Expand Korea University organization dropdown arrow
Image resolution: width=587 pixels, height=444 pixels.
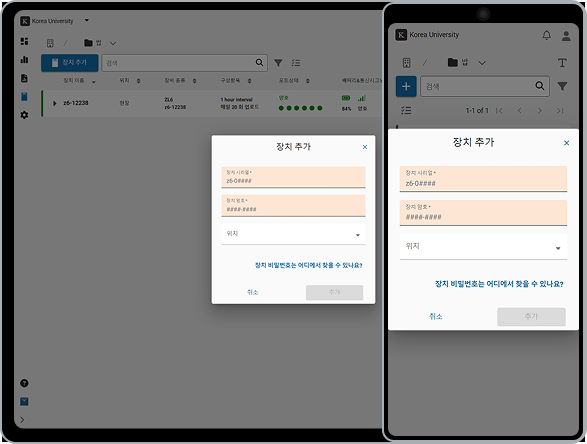click(87, 20)
